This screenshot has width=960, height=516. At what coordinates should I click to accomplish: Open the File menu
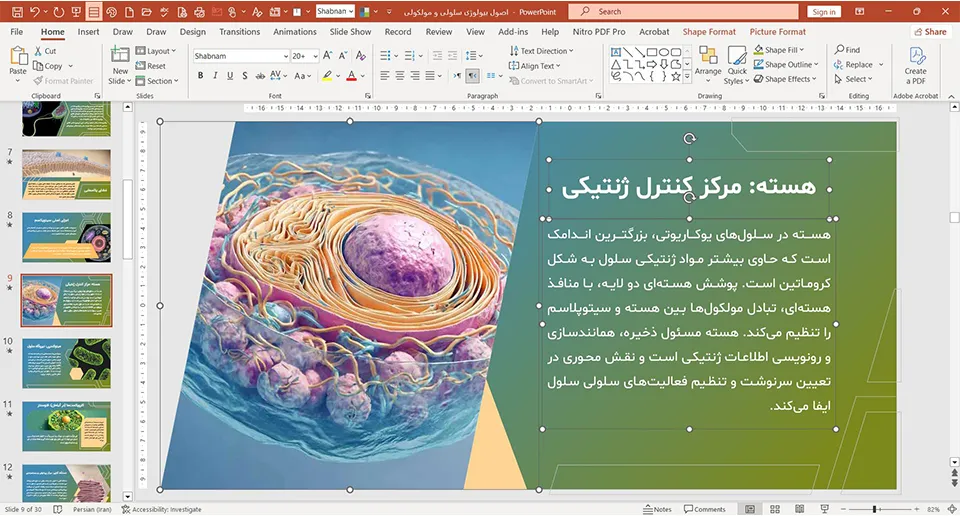coord(17,31)
